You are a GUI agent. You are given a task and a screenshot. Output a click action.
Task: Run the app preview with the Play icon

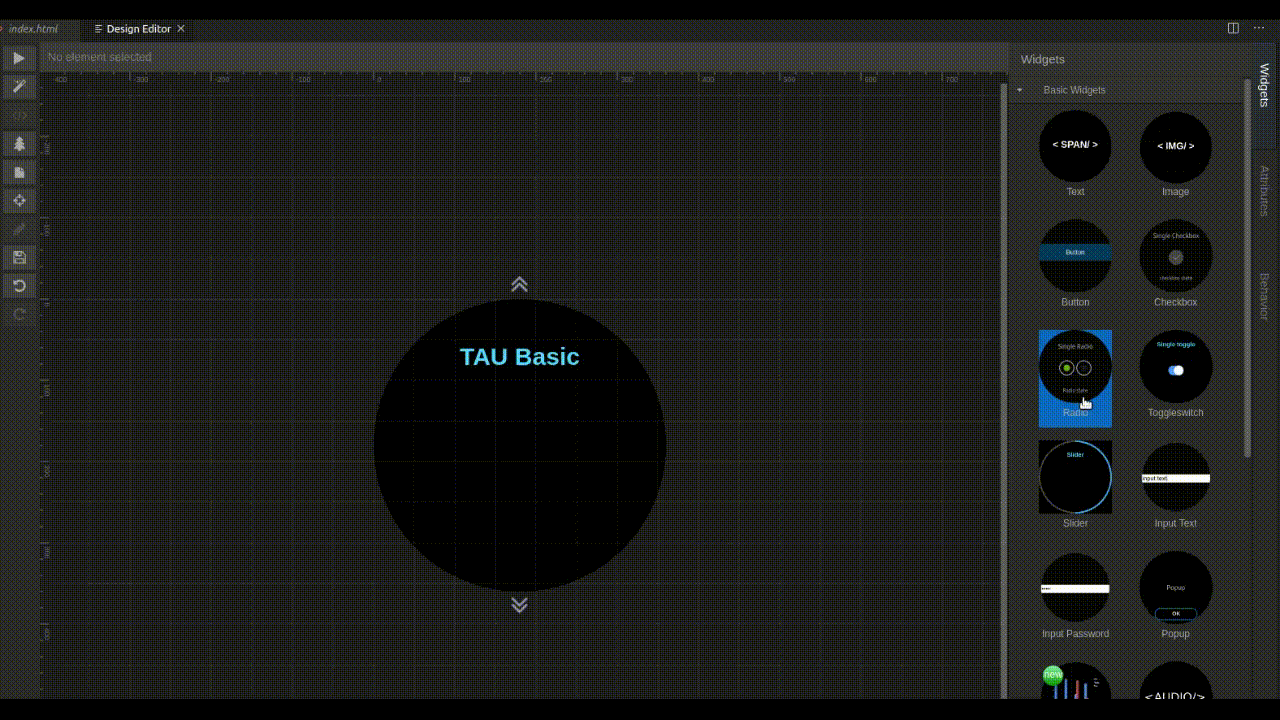pos(19,58)
